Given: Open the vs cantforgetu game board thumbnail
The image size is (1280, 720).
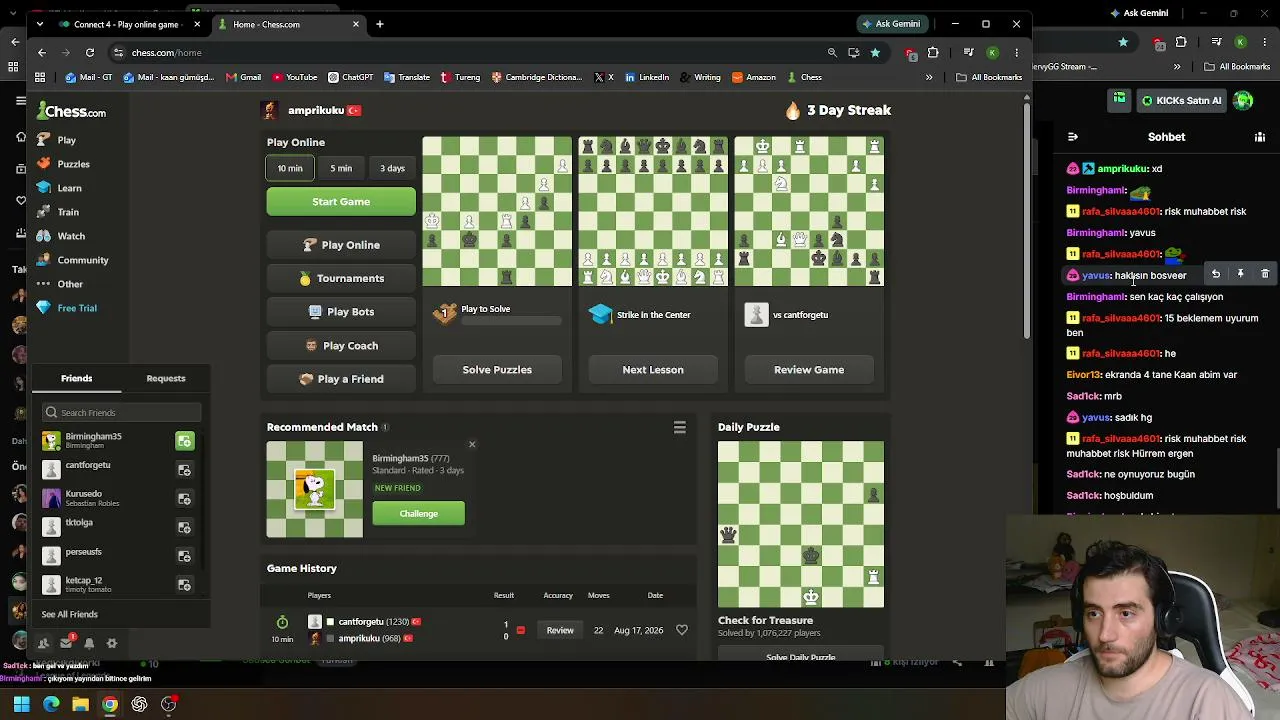Looking at the screenshot, I should 809,211.
